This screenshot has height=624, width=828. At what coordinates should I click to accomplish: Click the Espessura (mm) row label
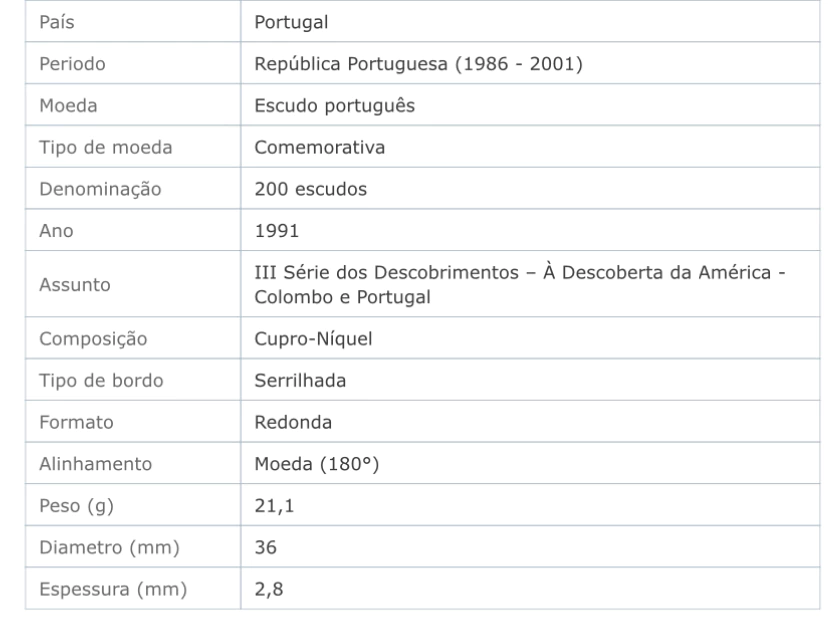(x=113, y=589)
